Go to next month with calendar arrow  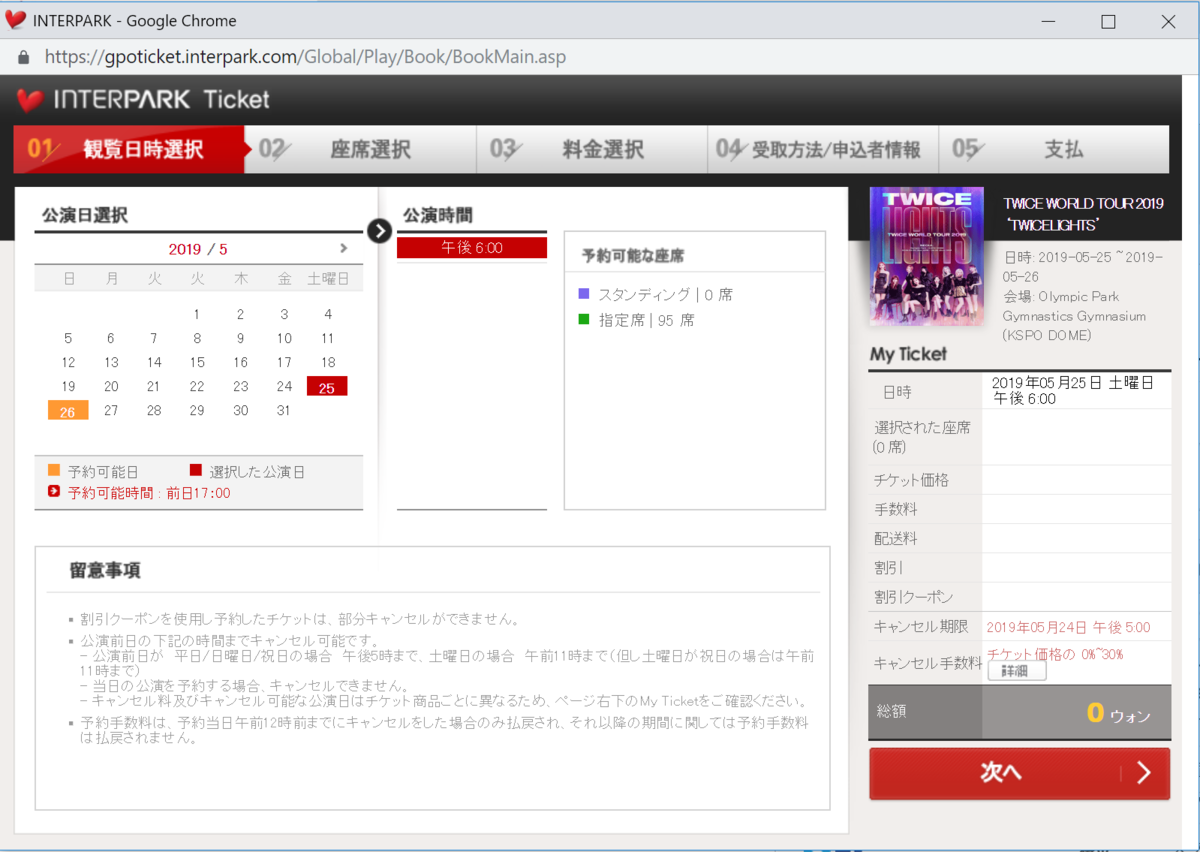344,248
